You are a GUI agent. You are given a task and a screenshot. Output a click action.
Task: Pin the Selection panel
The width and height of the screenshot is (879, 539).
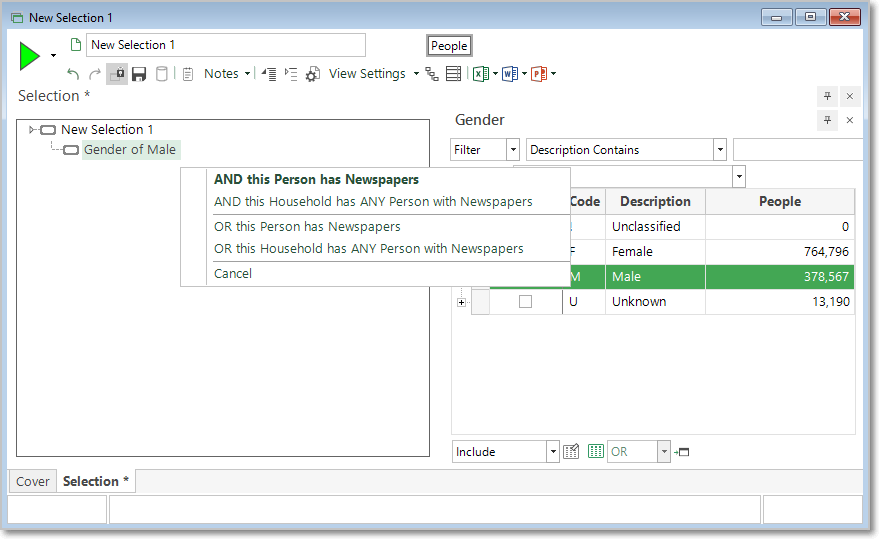point(827,96)
